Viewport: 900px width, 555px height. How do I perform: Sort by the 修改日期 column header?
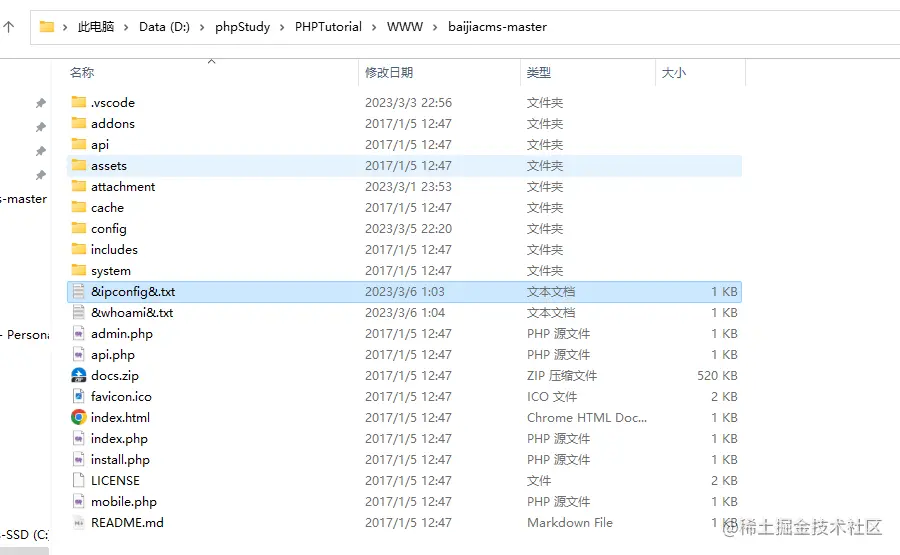pyautogui.click(x=389, y=72)
